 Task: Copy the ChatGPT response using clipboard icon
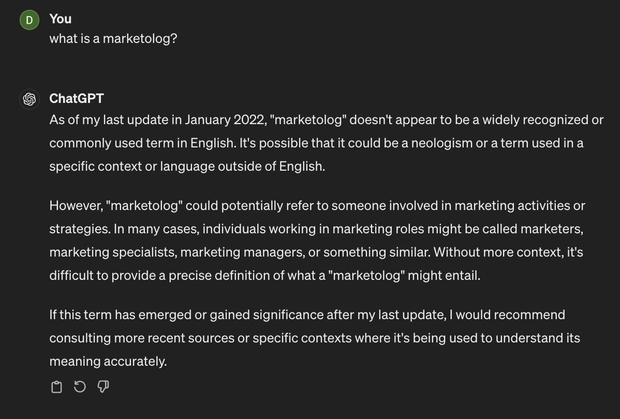[57, 387]
